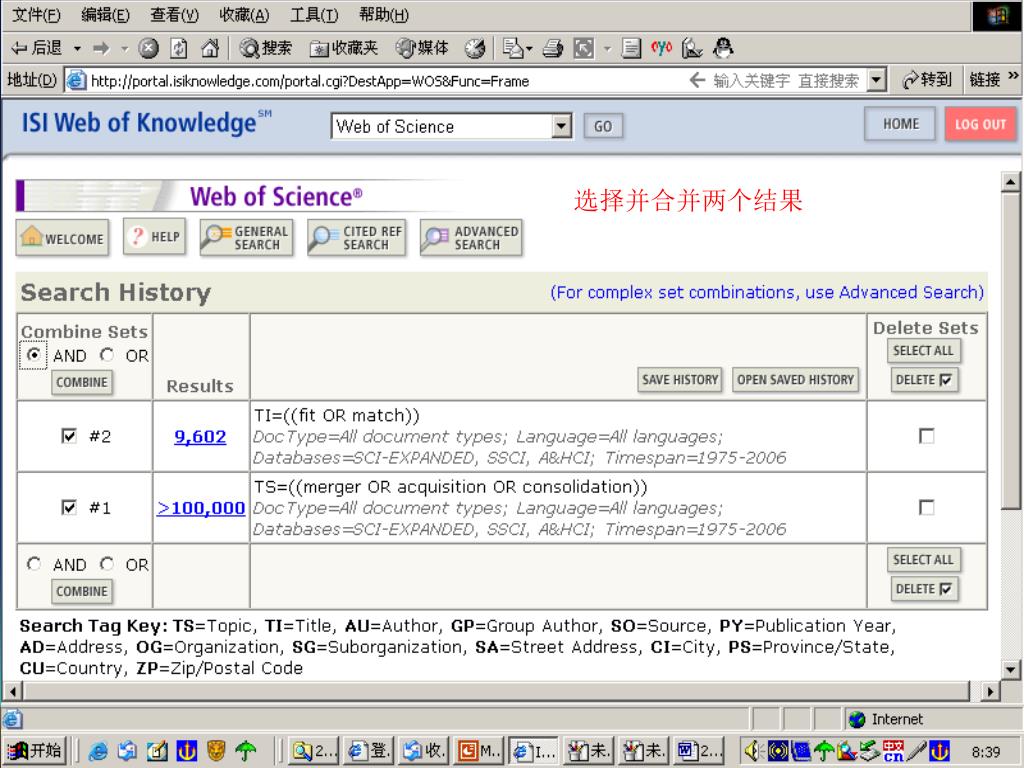Viewport: 1024px width, 768px height.
Task: Expand the 链接 links chevron
Action: [1013, 76]
